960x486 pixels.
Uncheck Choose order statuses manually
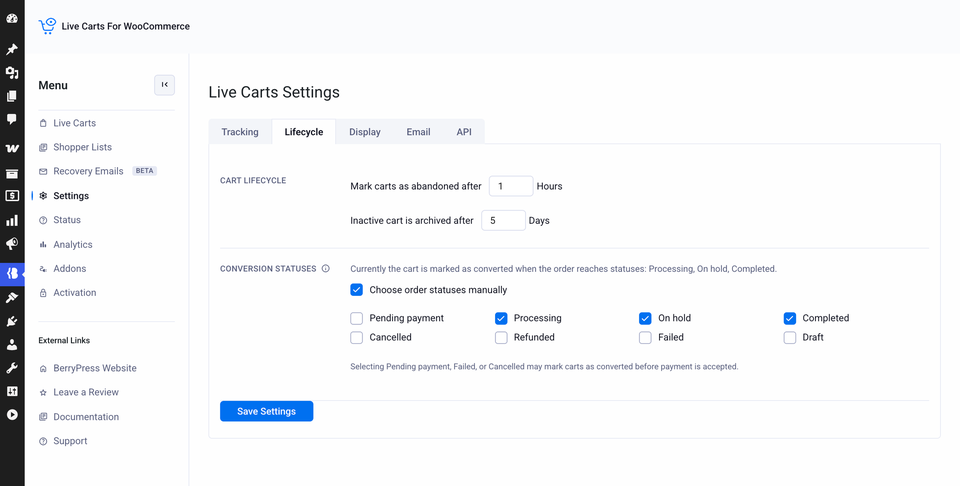click(x=356, y=290)
